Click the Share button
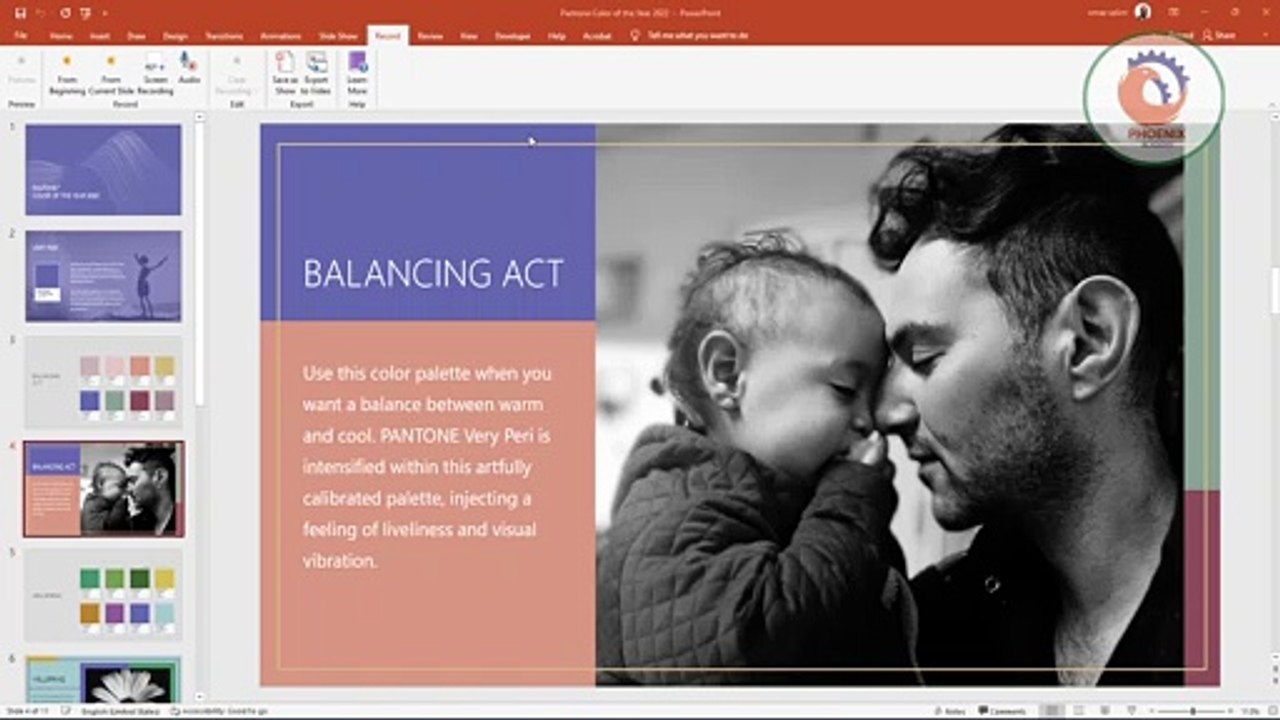1280x720 pixels. click(x=1219, y=35)
